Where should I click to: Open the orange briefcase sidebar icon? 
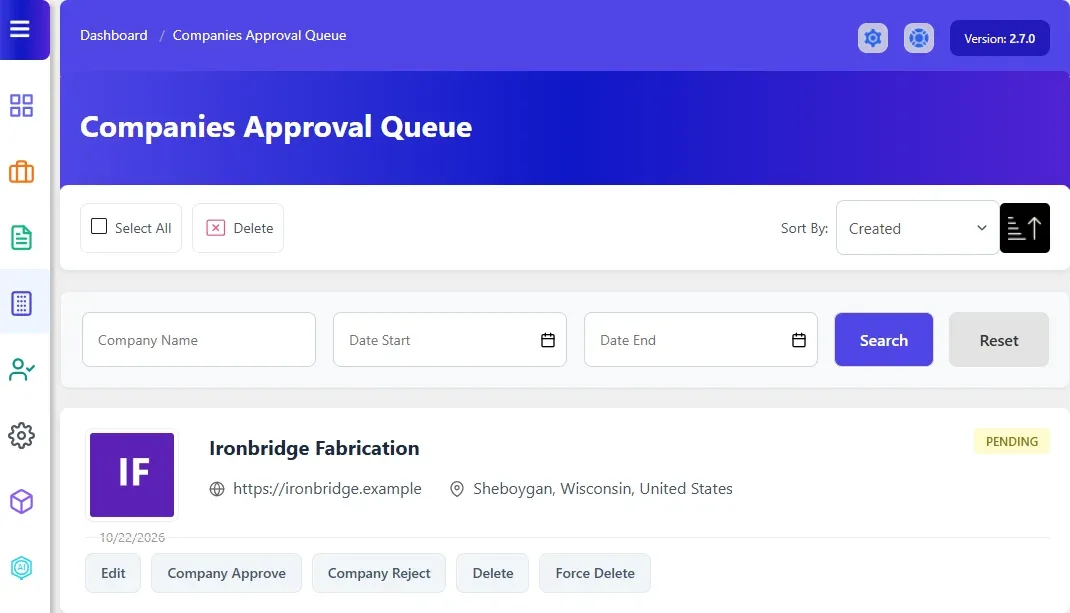[x=21, y=172]
